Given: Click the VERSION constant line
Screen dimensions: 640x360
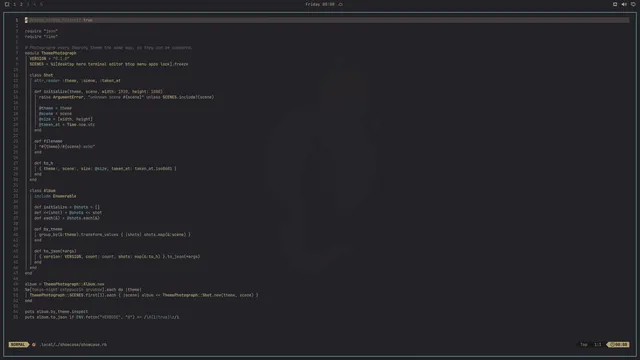Looking at the screenshot, I should tap(49, 58).
